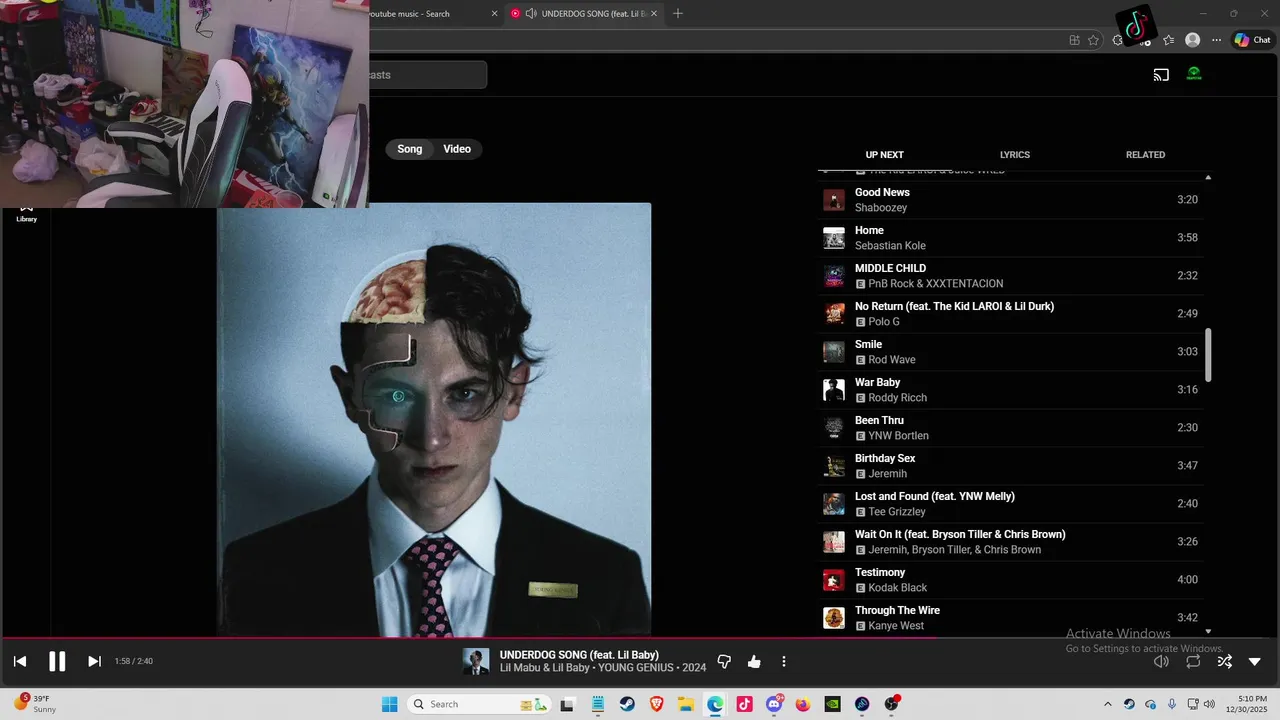Open the UP NEXT tab

[884, 155]
